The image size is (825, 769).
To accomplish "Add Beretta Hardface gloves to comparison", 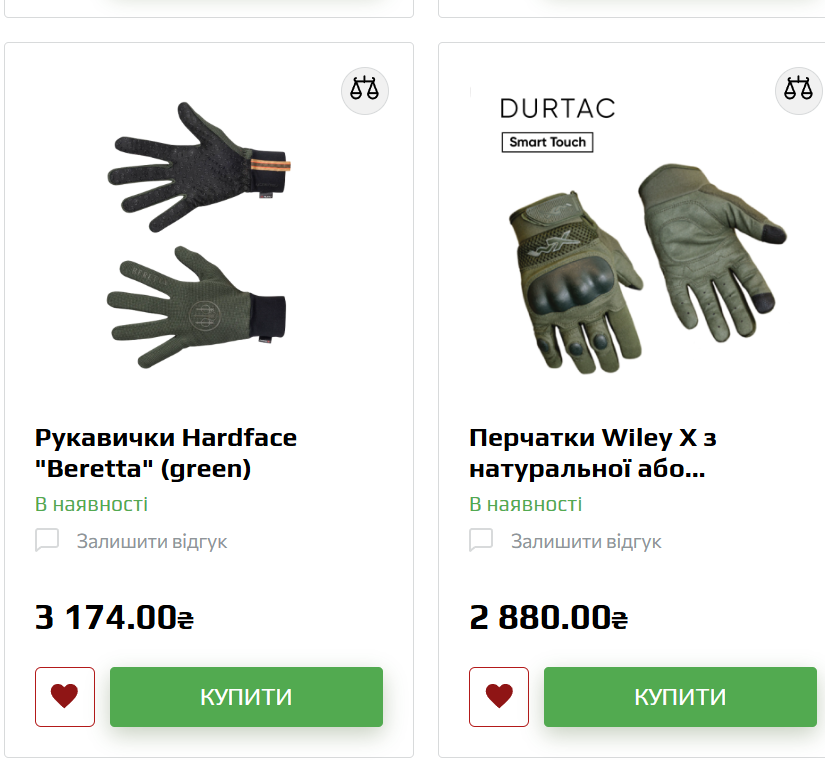I will (x=365, y=90).
